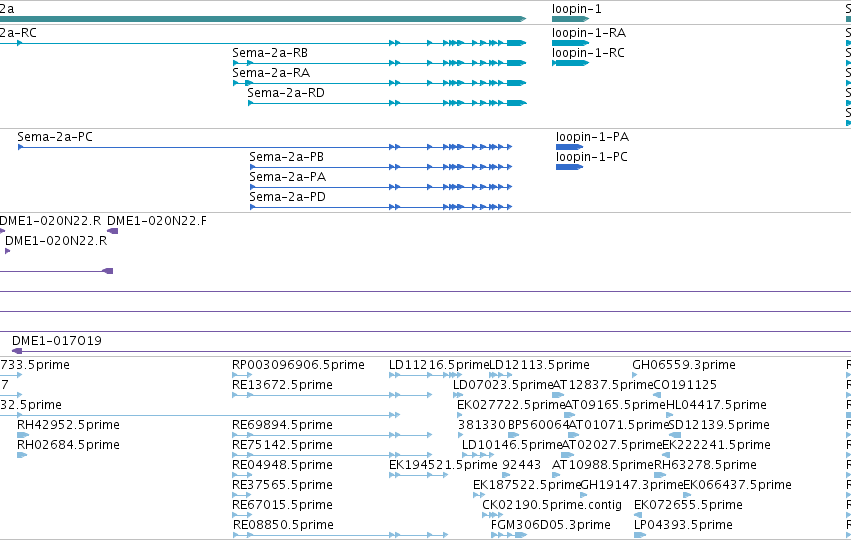Click the Sema-2a-PB protein feature
The width and height of the screenshot is (851, 540).
tap(287, 157)
